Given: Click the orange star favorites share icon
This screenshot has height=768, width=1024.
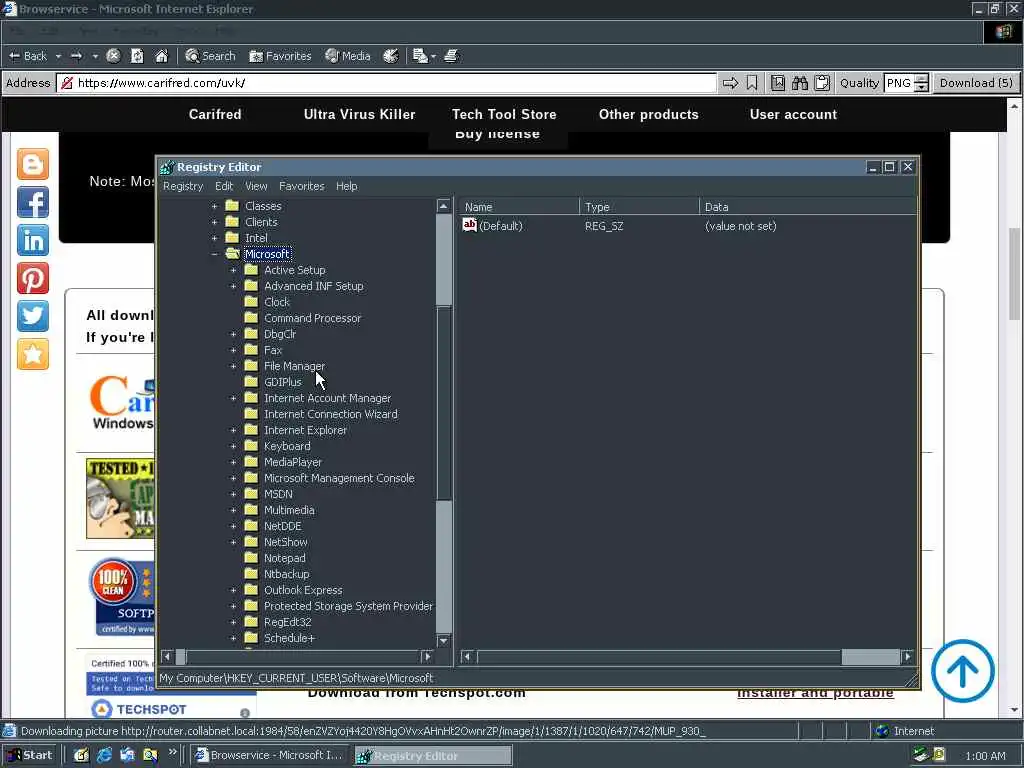Looking at the screenshot, I should (x=33, y=354).
